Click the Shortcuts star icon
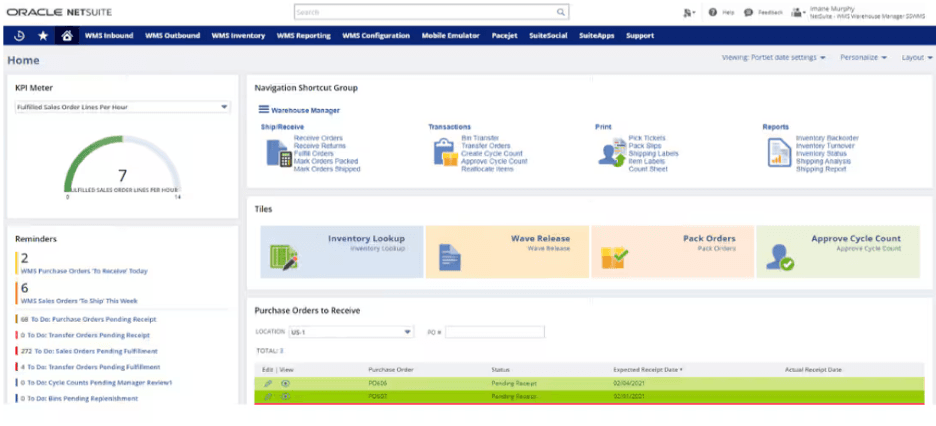This screenshot has width=936, height=426. click(x=43, y=35)
